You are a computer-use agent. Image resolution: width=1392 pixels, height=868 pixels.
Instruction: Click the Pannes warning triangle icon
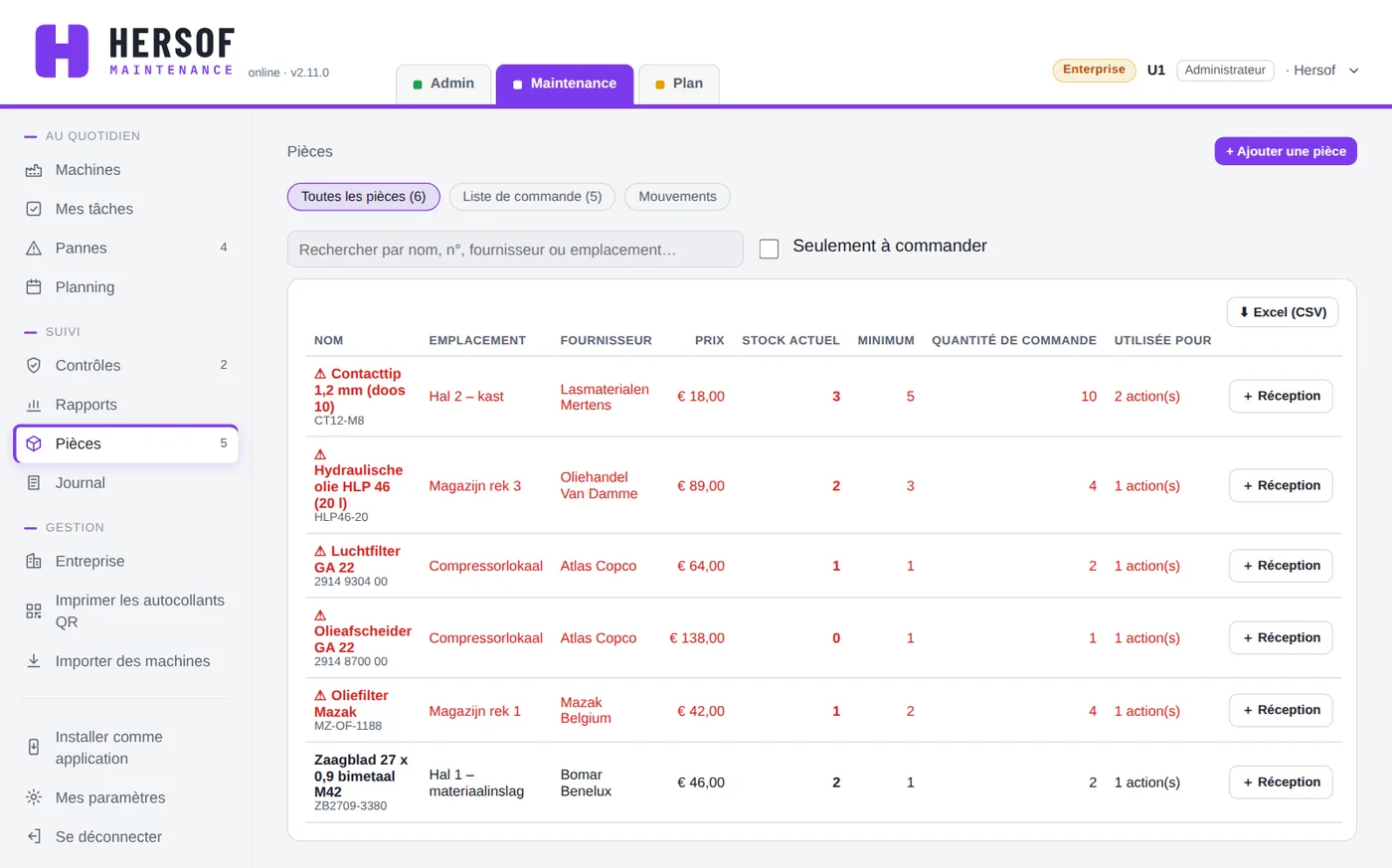34,249
